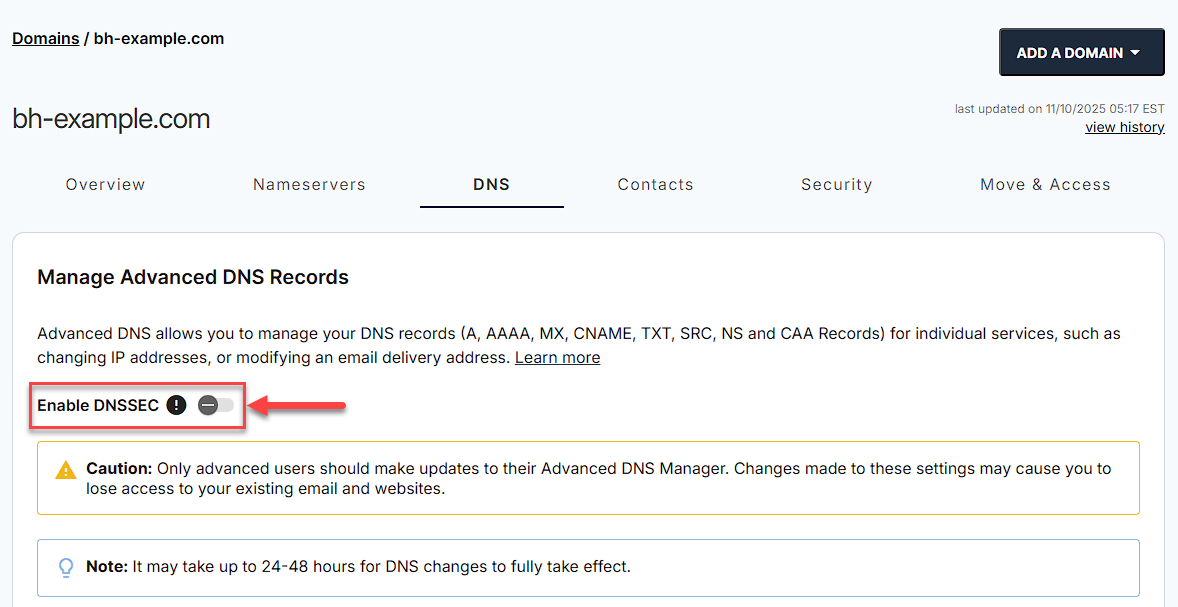Toggle the Enable DNSSEC switch on
This screenshot has height=607, width=1178.
pos(217,405)
